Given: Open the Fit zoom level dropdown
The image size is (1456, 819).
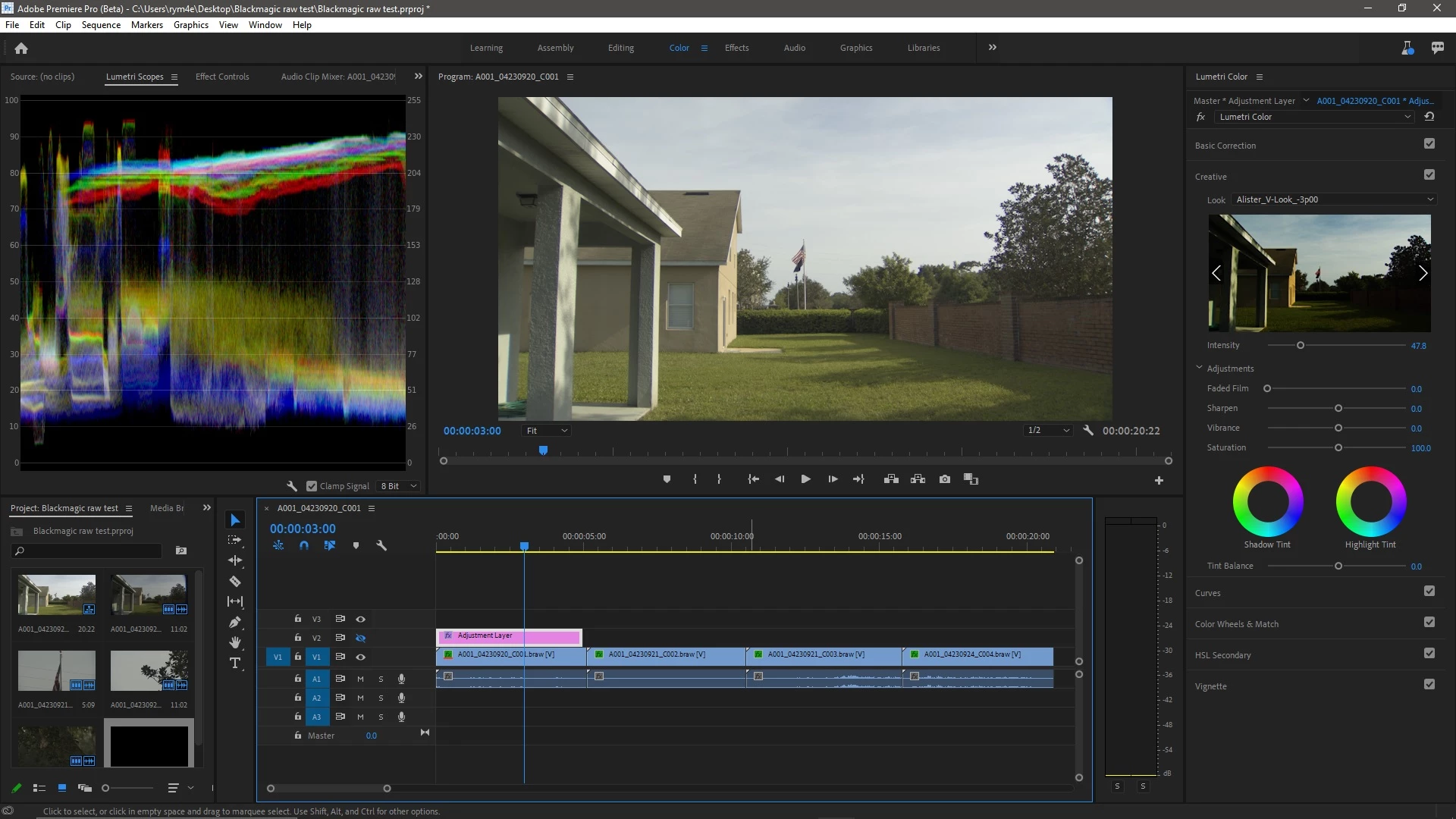Looking at the screenshot, I should [547, 431].
